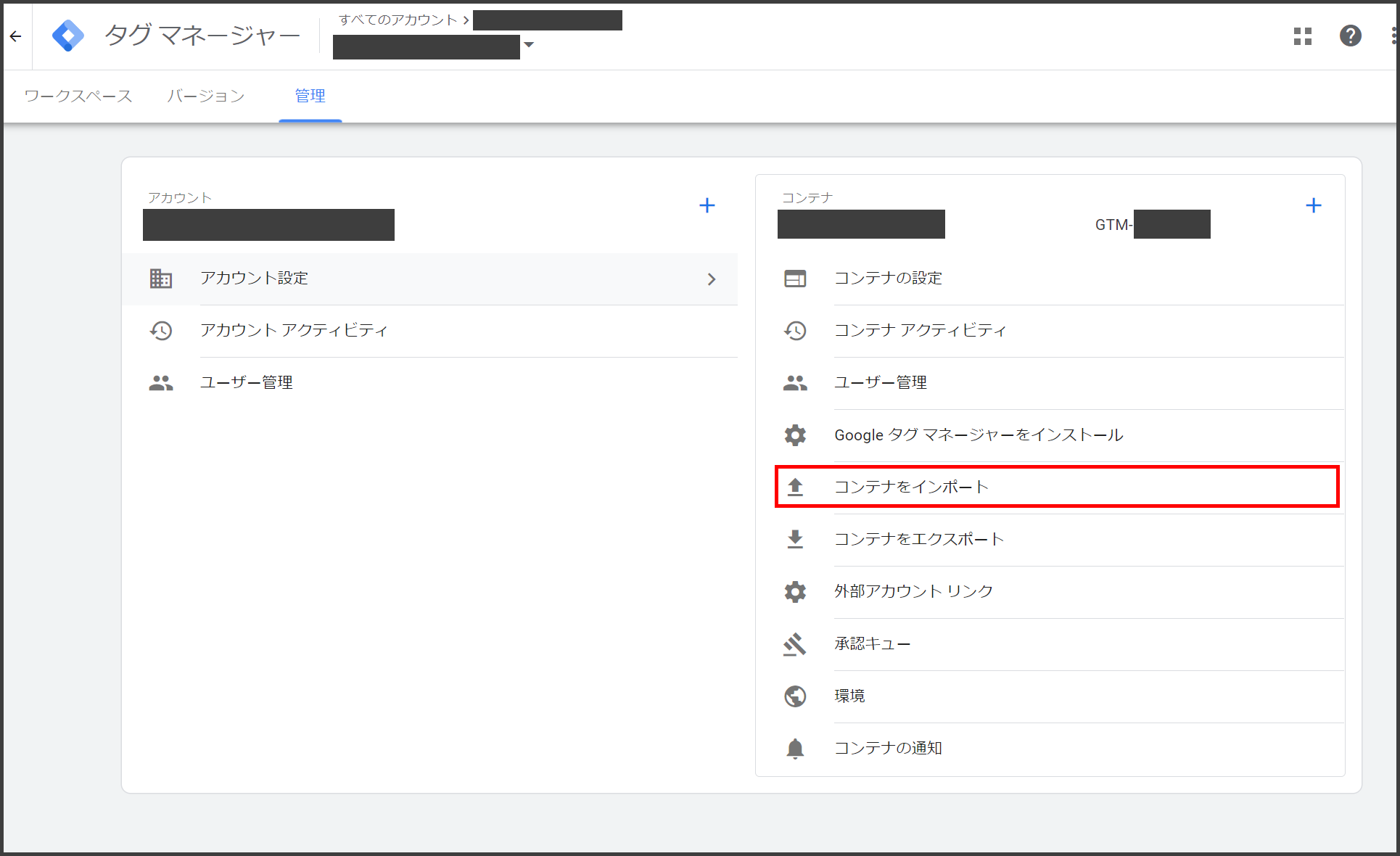Click the GTM- container ID text

pyautogui.click(x=1114, y=225)
